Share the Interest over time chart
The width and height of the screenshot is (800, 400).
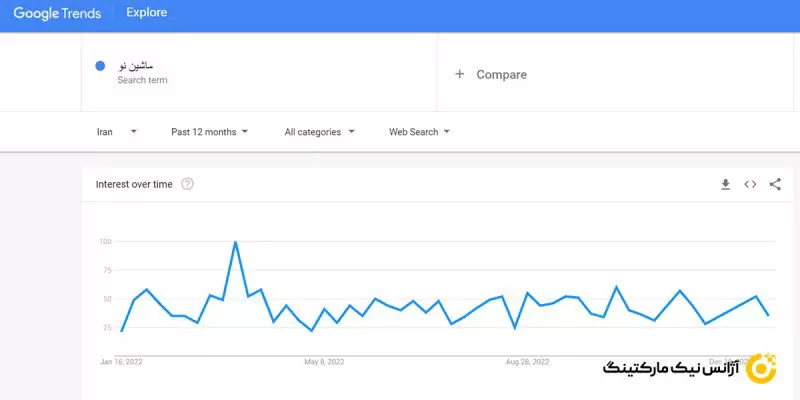pyautogui.click(x=775, y=184)
